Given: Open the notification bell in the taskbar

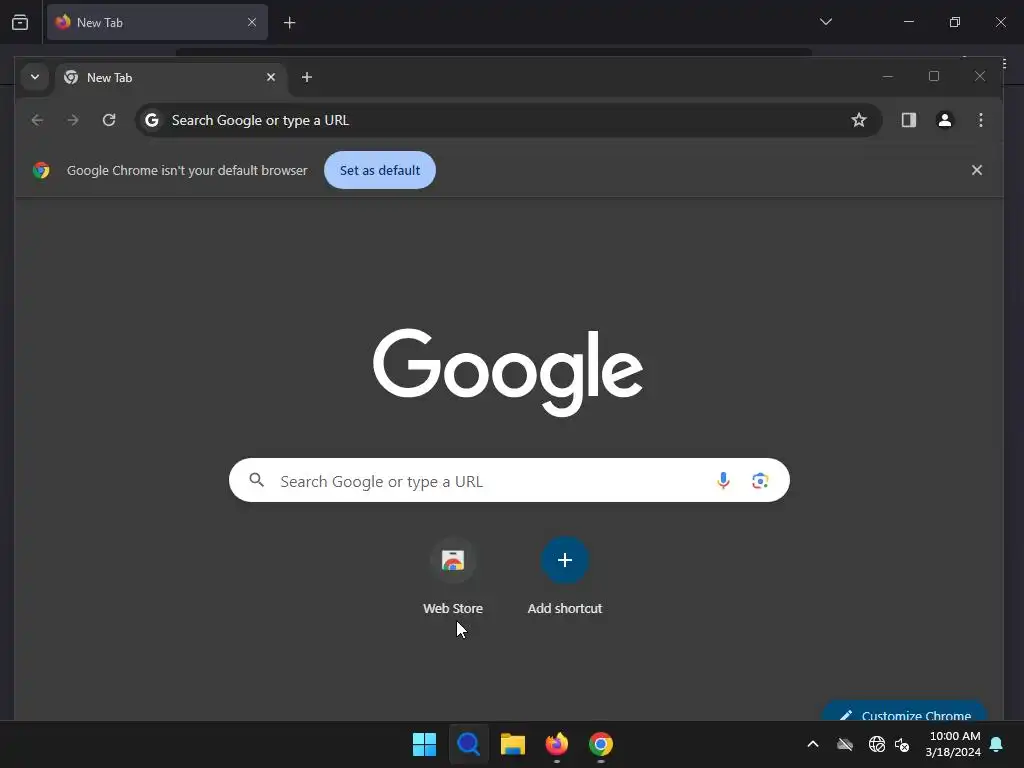Looking at the screenshot, I should click(996, 744).
